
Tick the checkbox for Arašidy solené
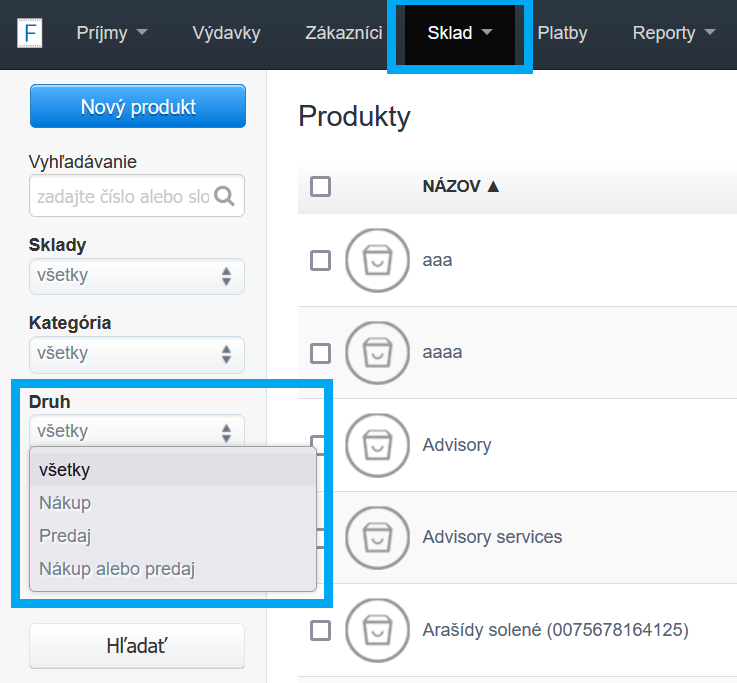click(321, 630)
